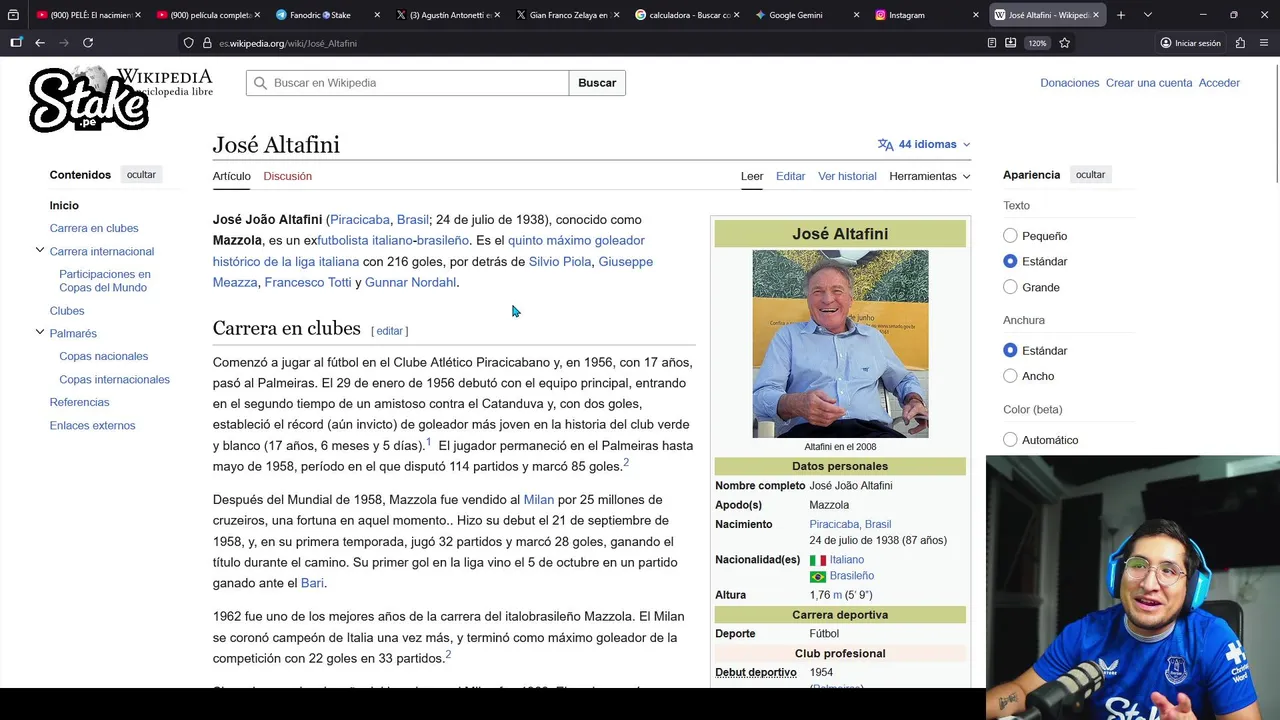
Task: Select Grande text size
Action: pos(1010,287)
